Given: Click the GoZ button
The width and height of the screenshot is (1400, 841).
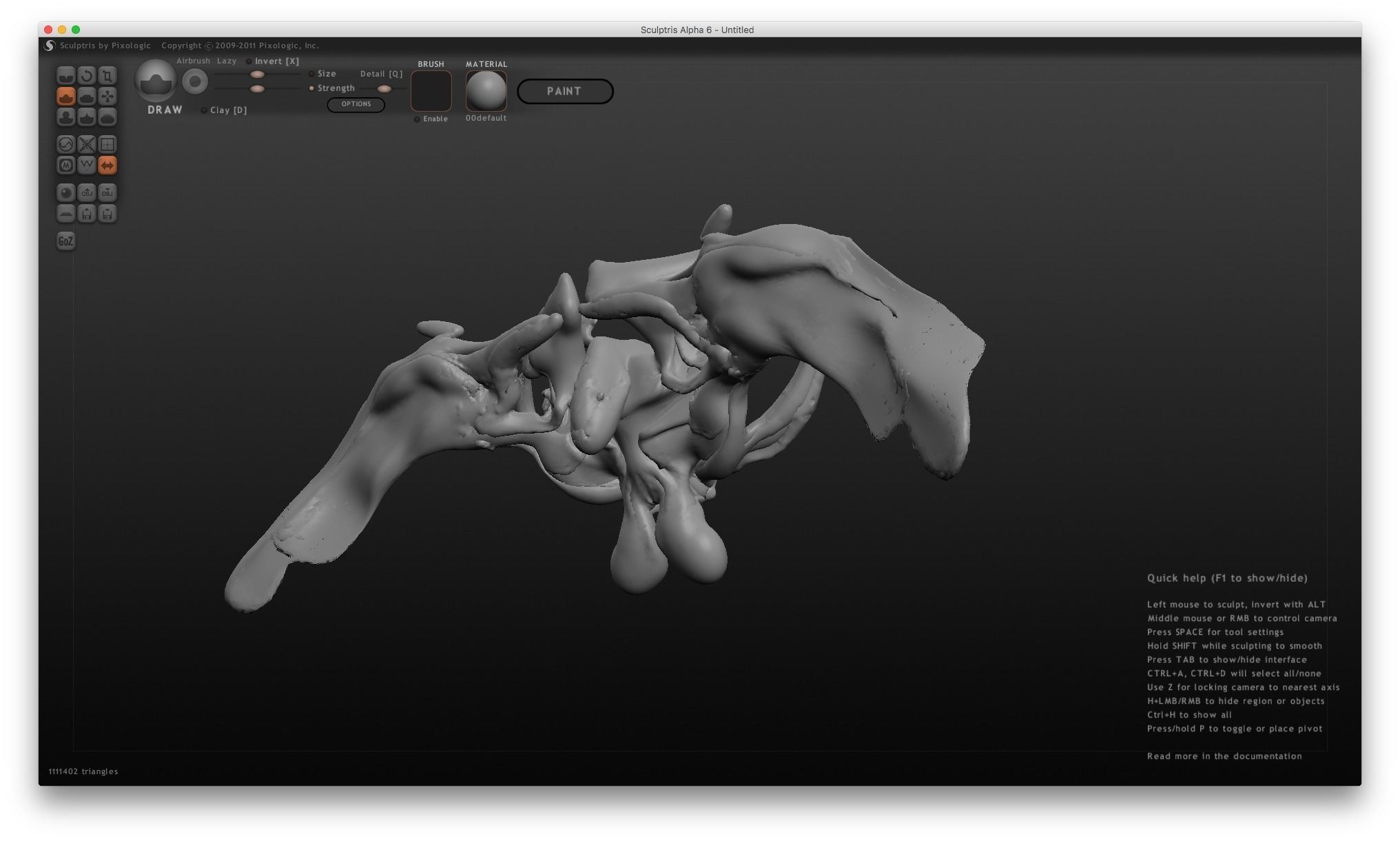Looking at the screenshot, I should [x=65, y=241].
